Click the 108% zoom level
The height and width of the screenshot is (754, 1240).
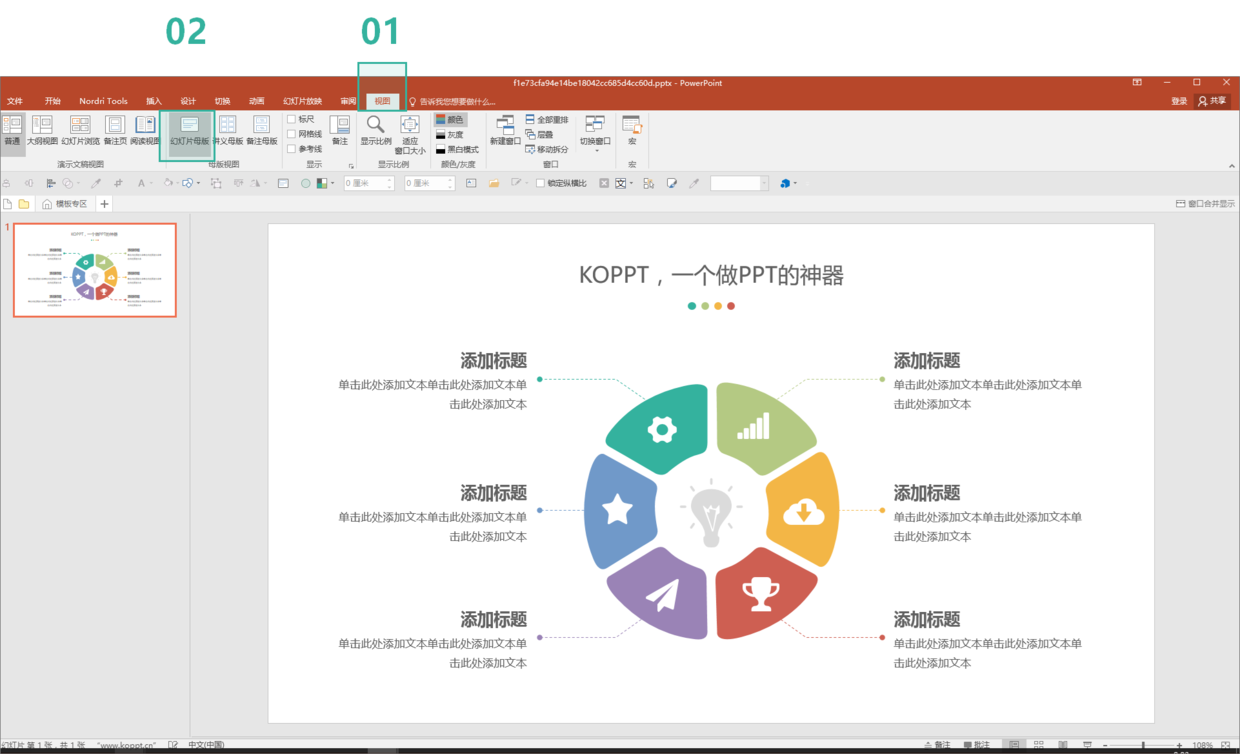[1203, 746]
